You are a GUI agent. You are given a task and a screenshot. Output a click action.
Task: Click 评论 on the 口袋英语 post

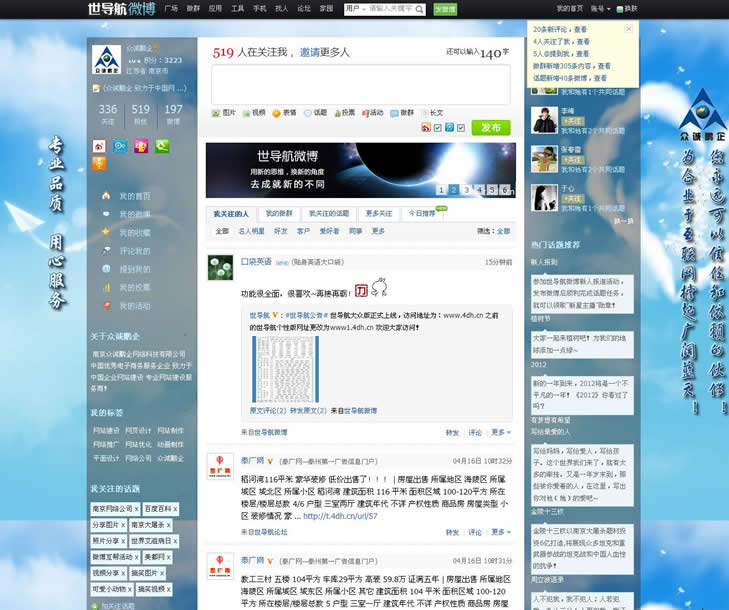475,433
